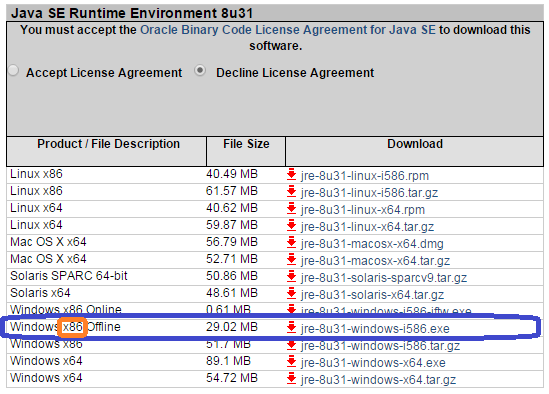549x394 pixels.
Task: Click the 50.86 MB file size
Action: [x=232, y=276]
